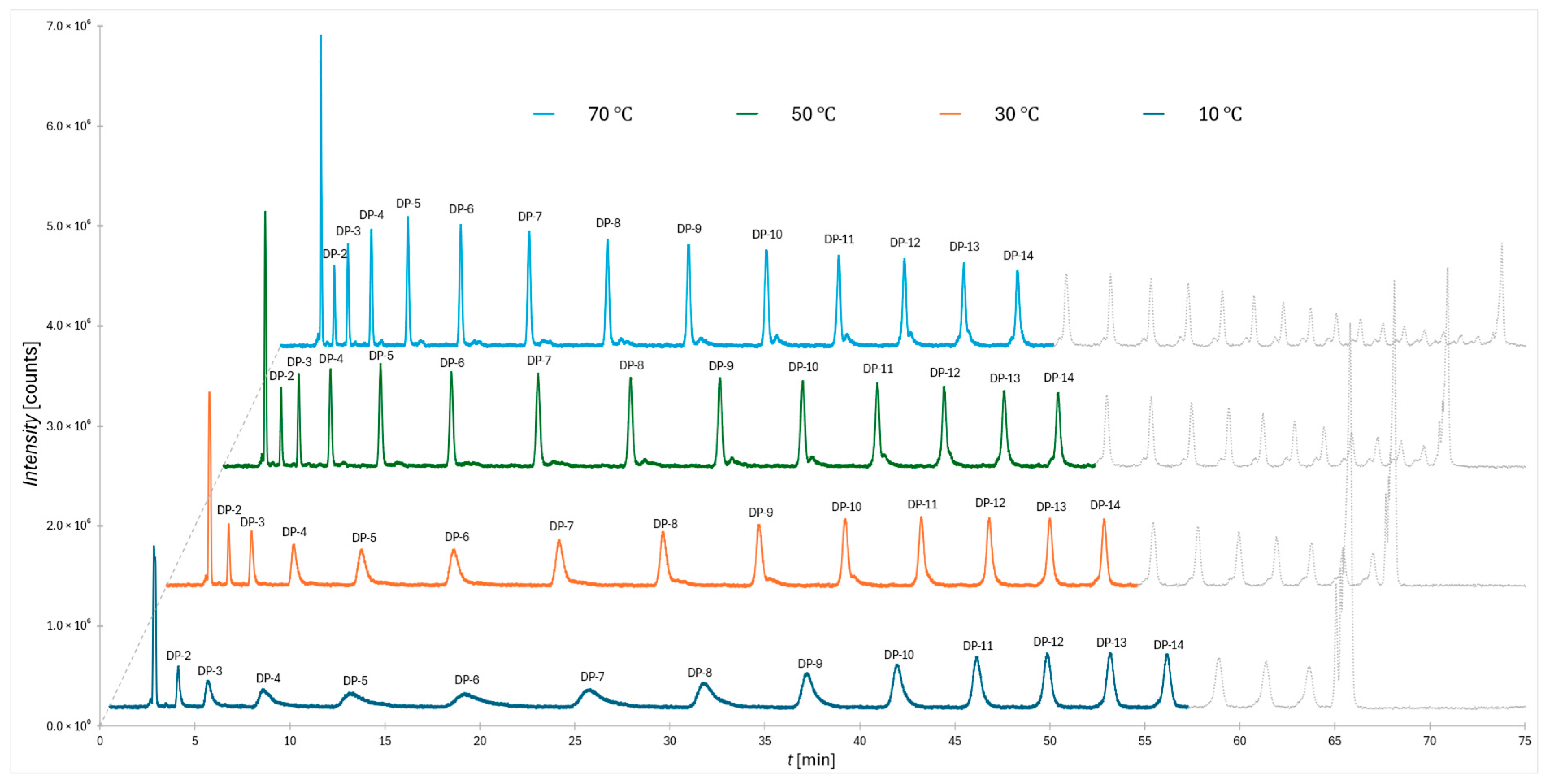This screenshot has height=784, width=1546.
Task: Select the 70 °C legend label
Action: (610, 114)
